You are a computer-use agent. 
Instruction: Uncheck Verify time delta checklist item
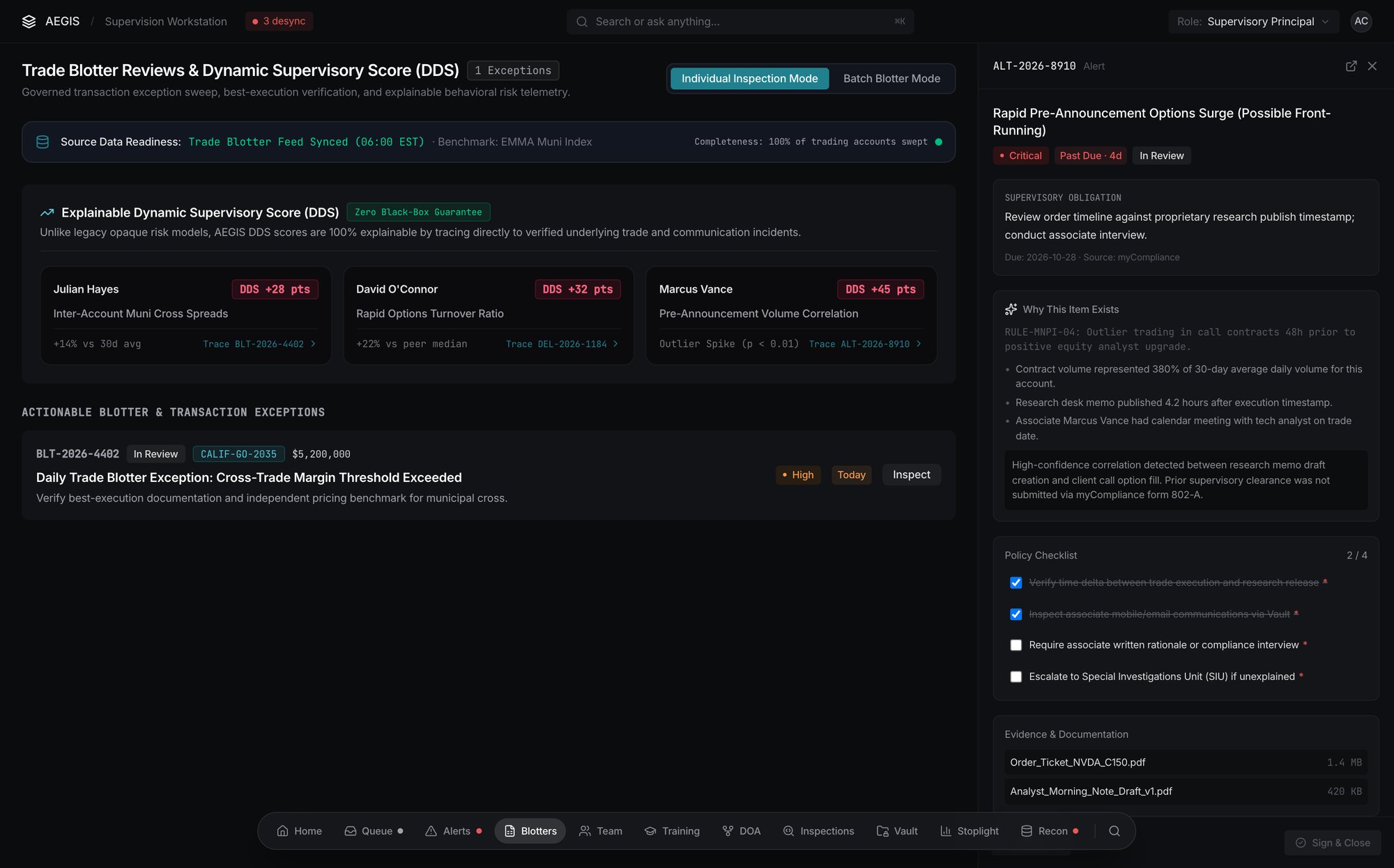tap(1016, 582)
